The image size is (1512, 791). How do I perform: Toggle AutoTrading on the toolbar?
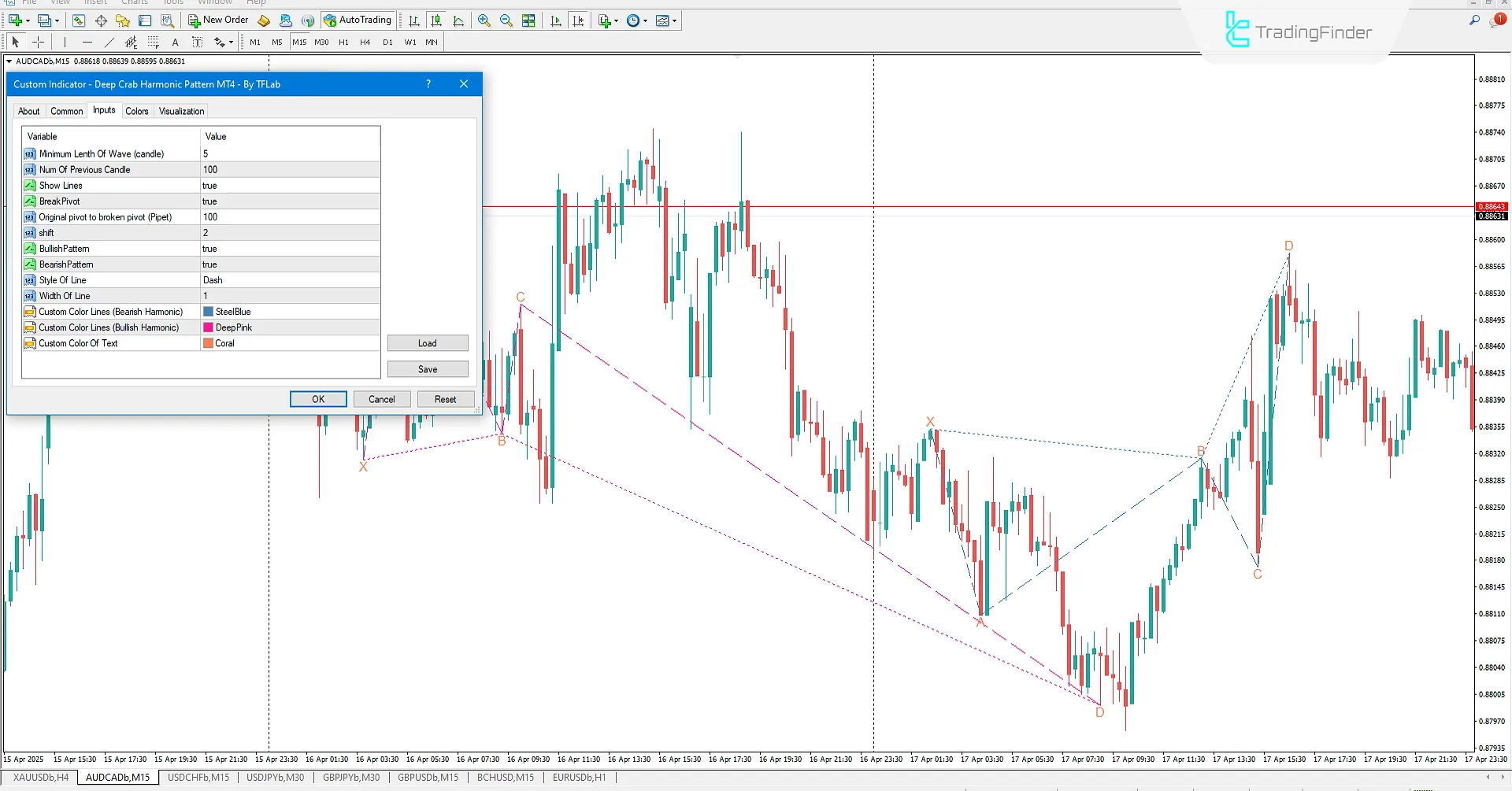(x=358, y=20)
